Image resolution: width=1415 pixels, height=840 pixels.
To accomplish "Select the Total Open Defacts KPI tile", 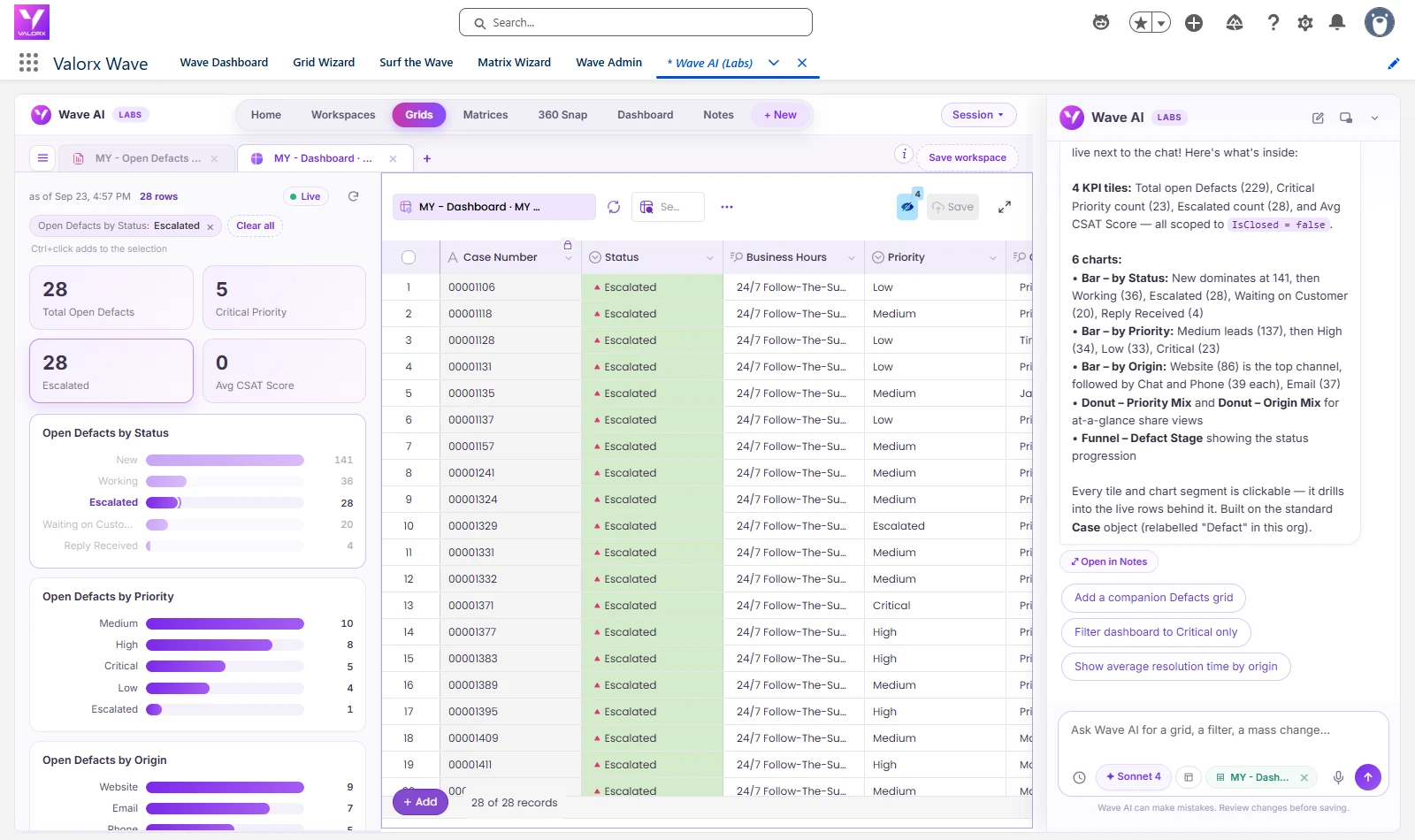I will pyautogui.click(x=111, y=298).
